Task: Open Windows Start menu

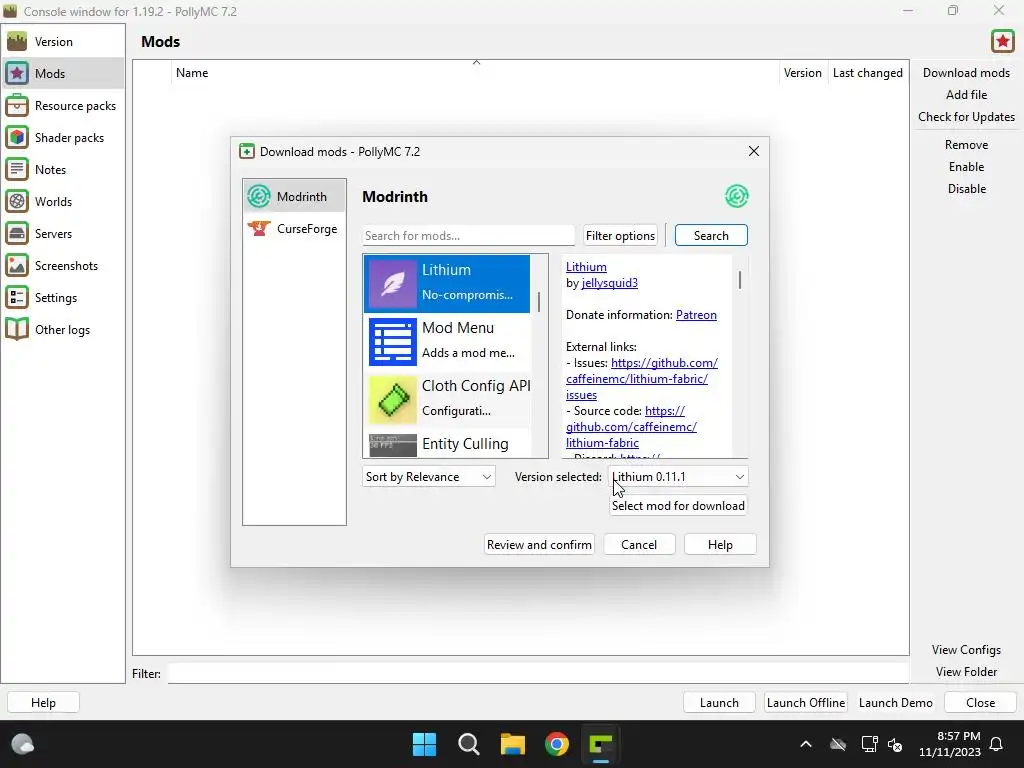Action: tap(424, 744)
